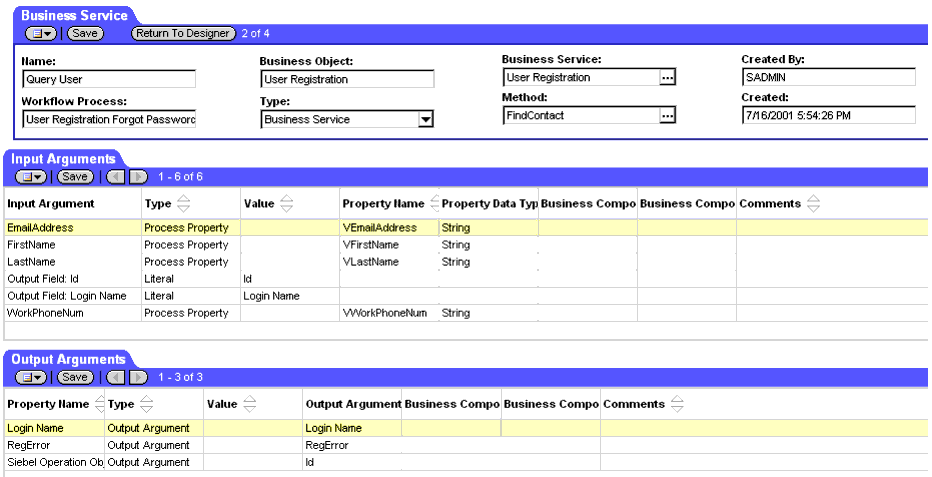932x477 pixels.
Task: Click the Created By field SADMIN
Action: pos(829,77)
